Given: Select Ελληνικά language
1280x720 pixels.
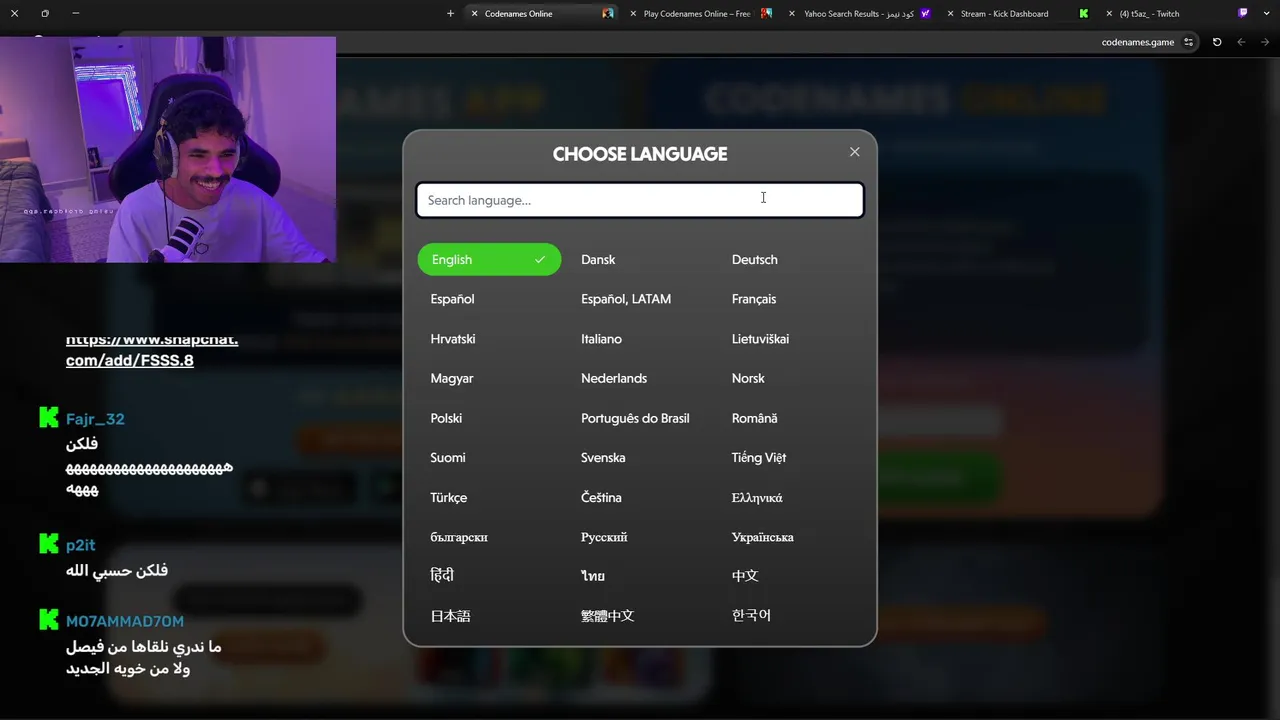Looking at the screenshot, I should tap(757, 497).
